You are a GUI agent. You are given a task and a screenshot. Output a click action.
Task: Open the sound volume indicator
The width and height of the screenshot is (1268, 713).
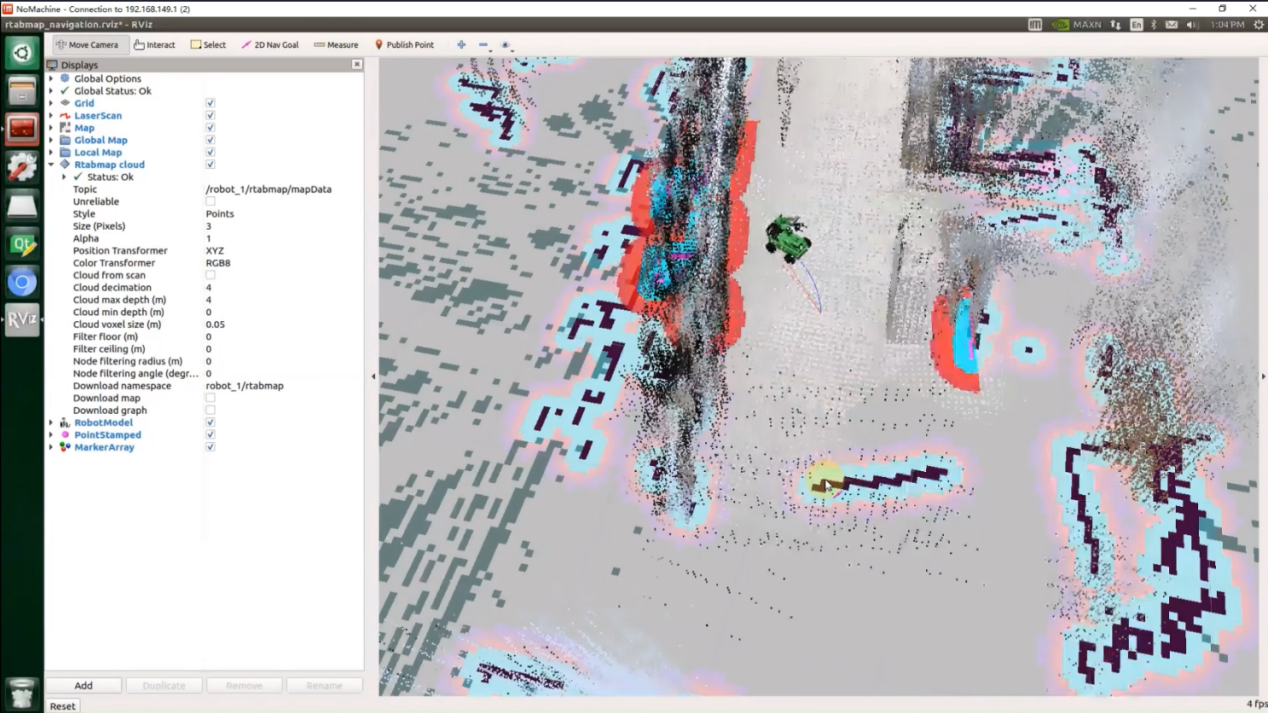(1192, 25)
